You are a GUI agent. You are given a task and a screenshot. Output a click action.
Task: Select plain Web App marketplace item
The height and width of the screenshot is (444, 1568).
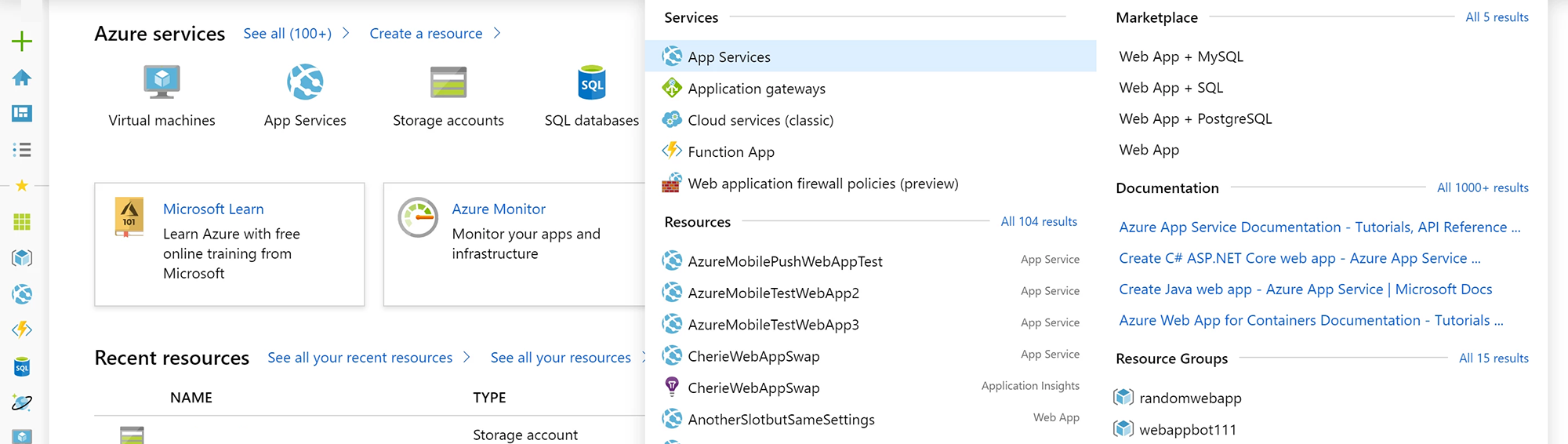tap(1149, 150)
